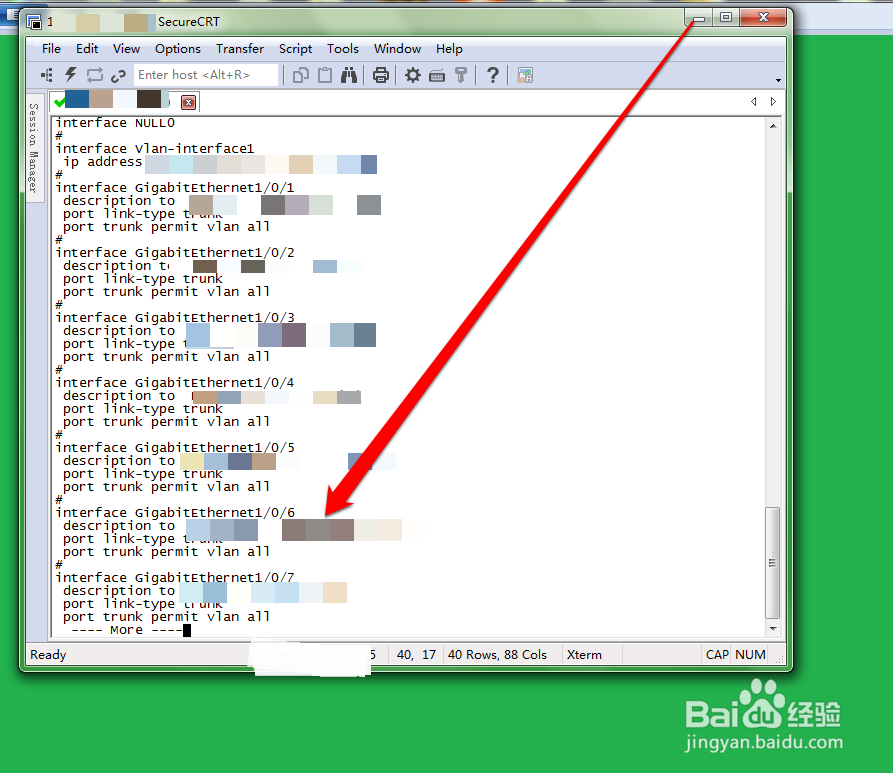Close the session tab with red X
This screenshot has height=773, width=893.
[x=189, y=103]
